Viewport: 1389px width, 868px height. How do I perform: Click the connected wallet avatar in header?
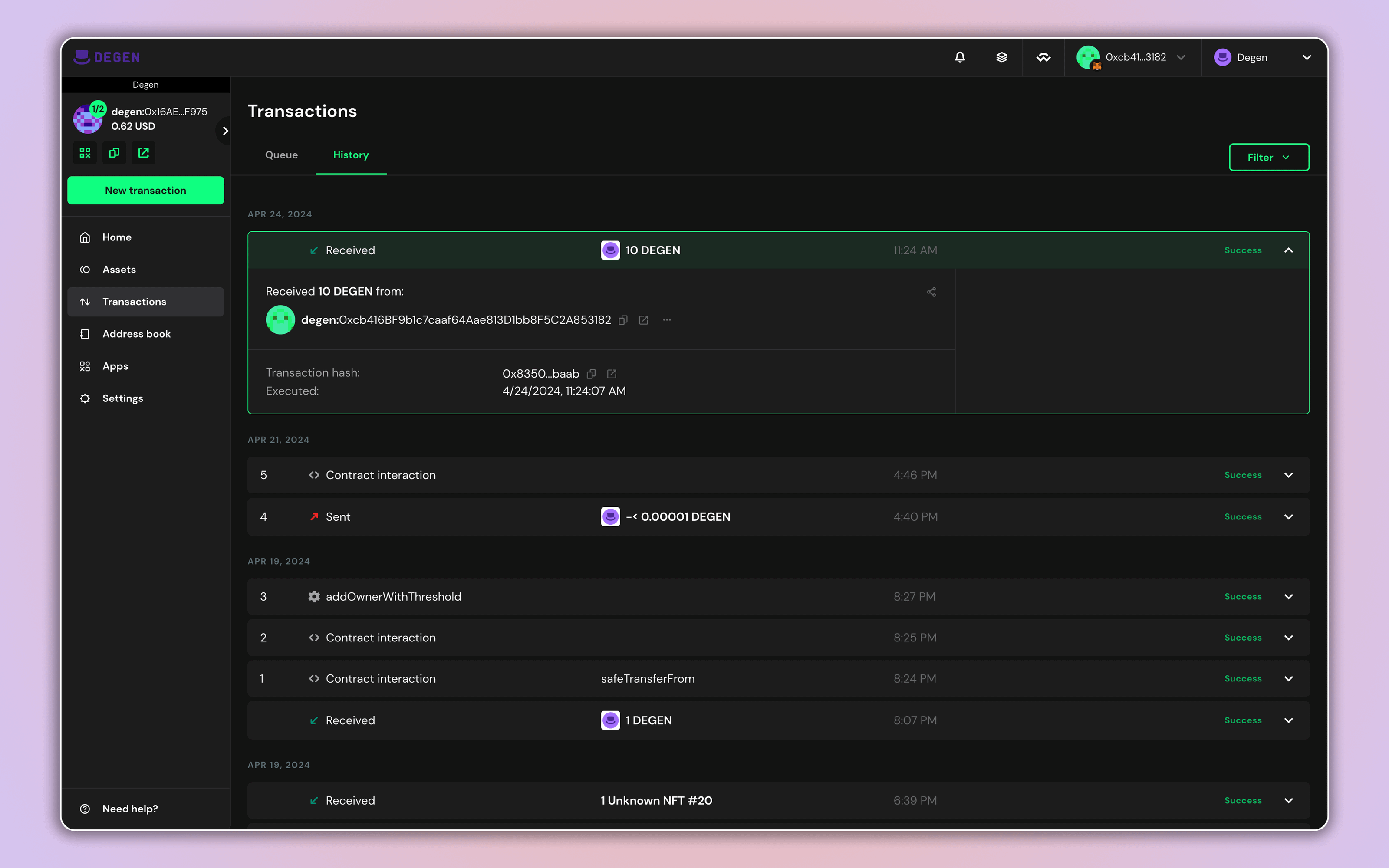pyautogui.click(x=1088, y=57)
